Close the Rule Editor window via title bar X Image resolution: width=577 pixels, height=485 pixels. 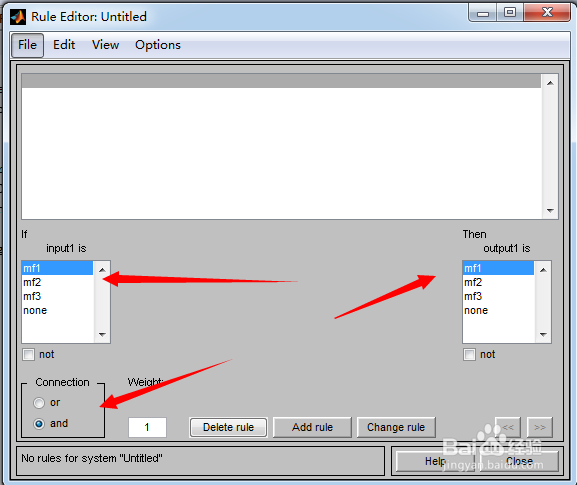click(x=547, y=13)
